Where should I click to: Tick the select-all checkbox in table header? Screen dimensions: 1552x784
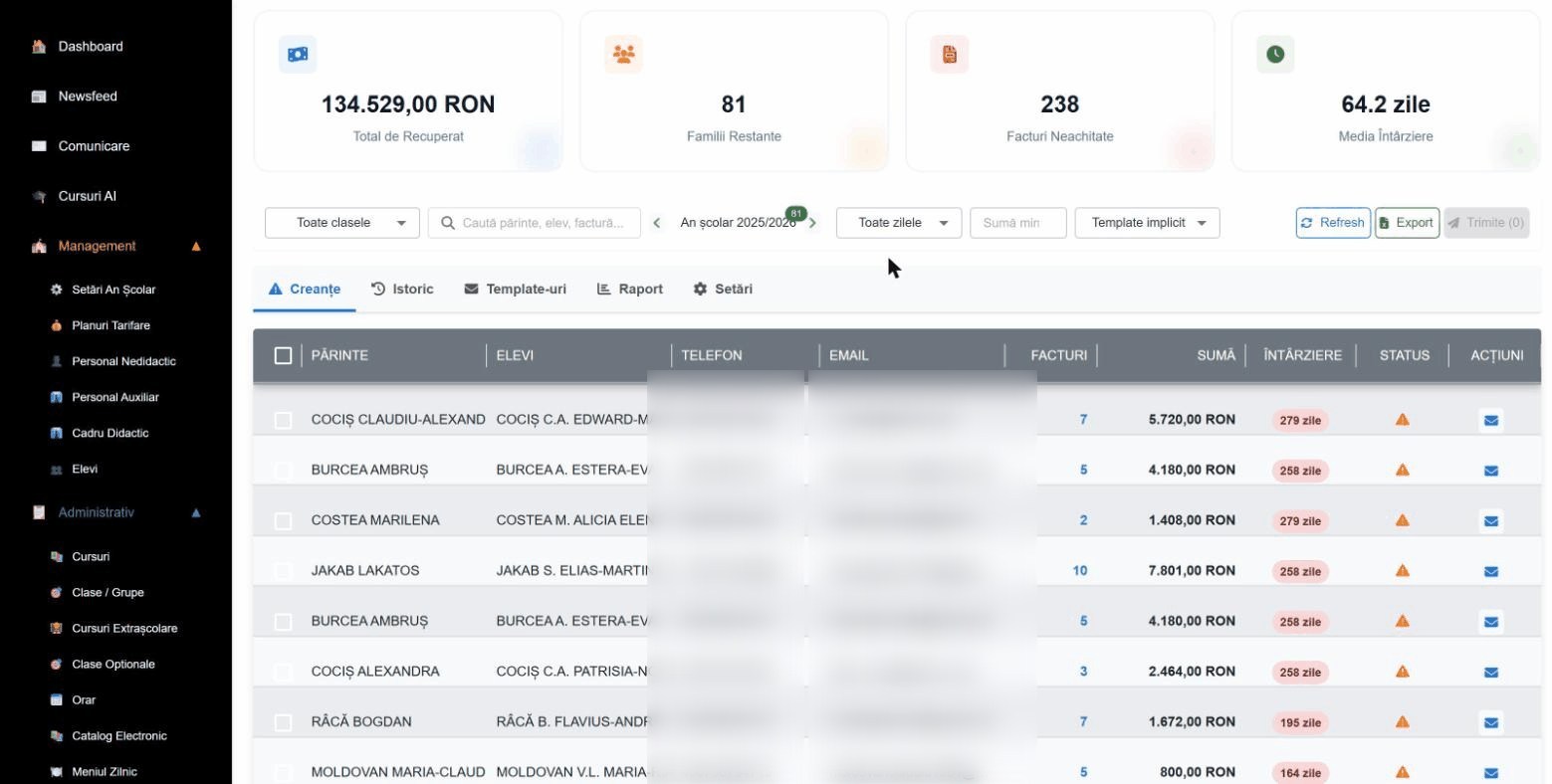tap(283, 355)
